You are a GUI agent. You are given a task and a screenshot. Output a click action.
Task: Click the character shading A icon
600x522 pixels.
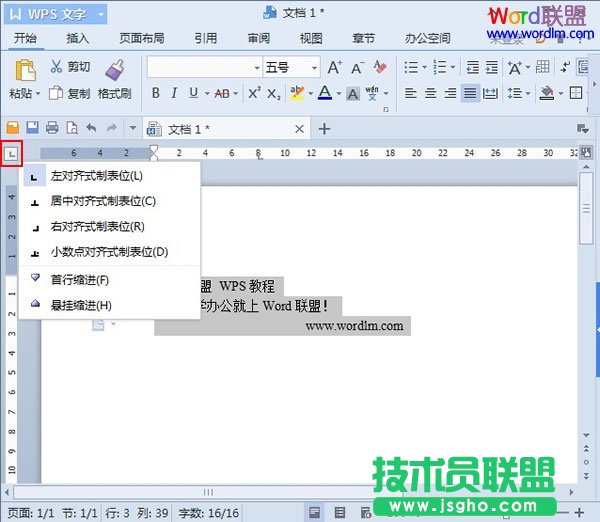coord(353,93)
